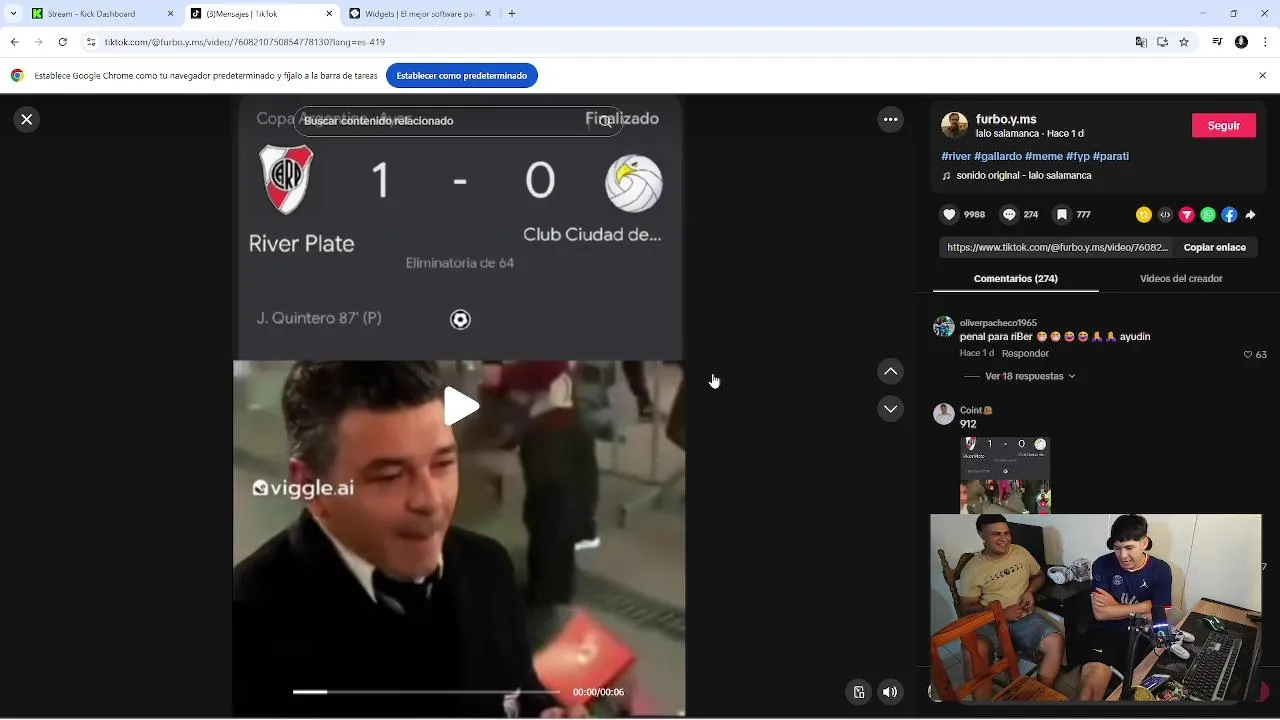Open the #river hashtag
Image resolution: width=1280 pixels, height=720 pixels.
pos(956,156)
